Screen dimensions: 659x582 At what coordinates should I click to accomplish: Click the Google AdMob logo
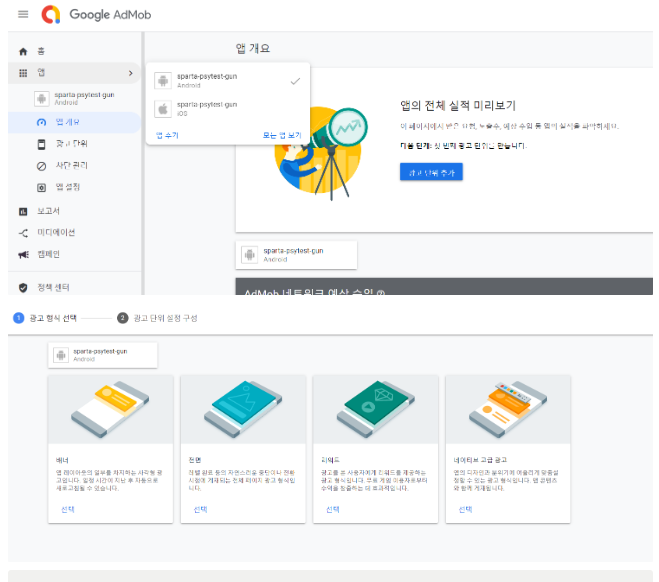(x=96, y=14)
